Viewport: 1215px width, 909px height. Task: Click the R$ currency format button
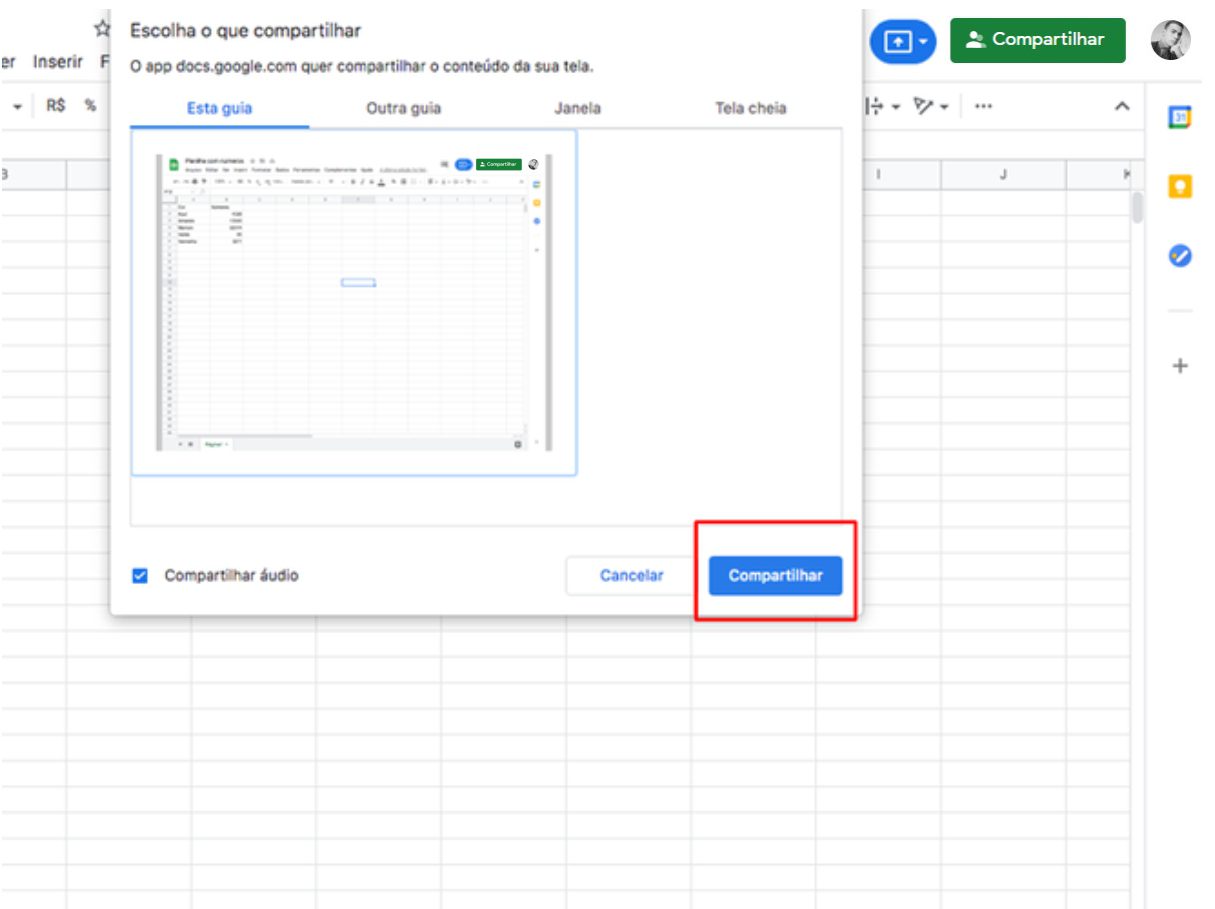tap(55, 105)
